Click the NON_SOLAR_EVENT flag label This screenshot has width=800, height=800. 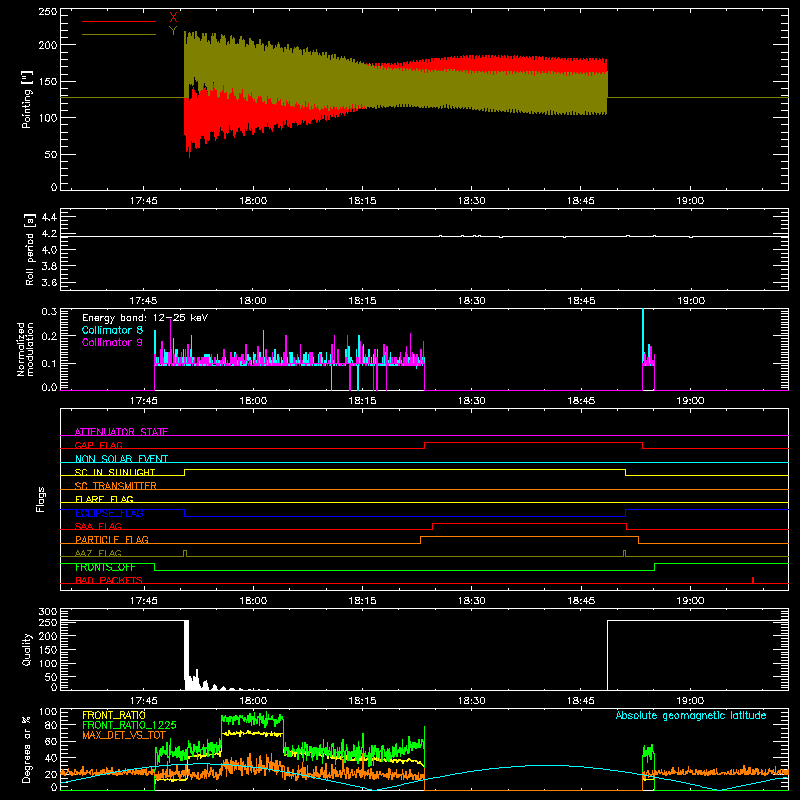point(121,459)
